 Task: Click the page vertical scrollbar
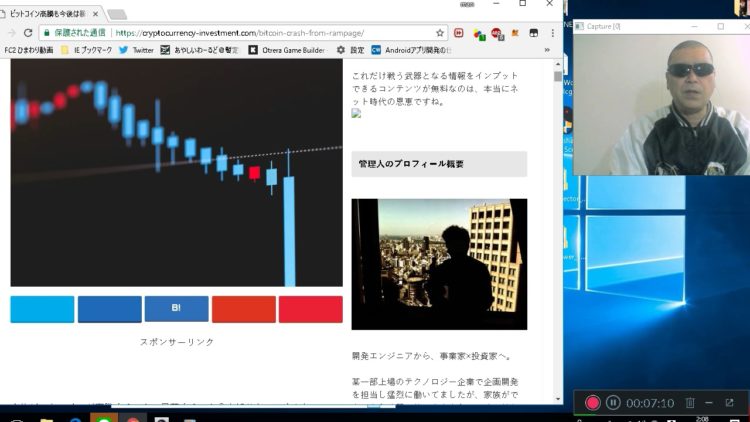pos(557,200)
